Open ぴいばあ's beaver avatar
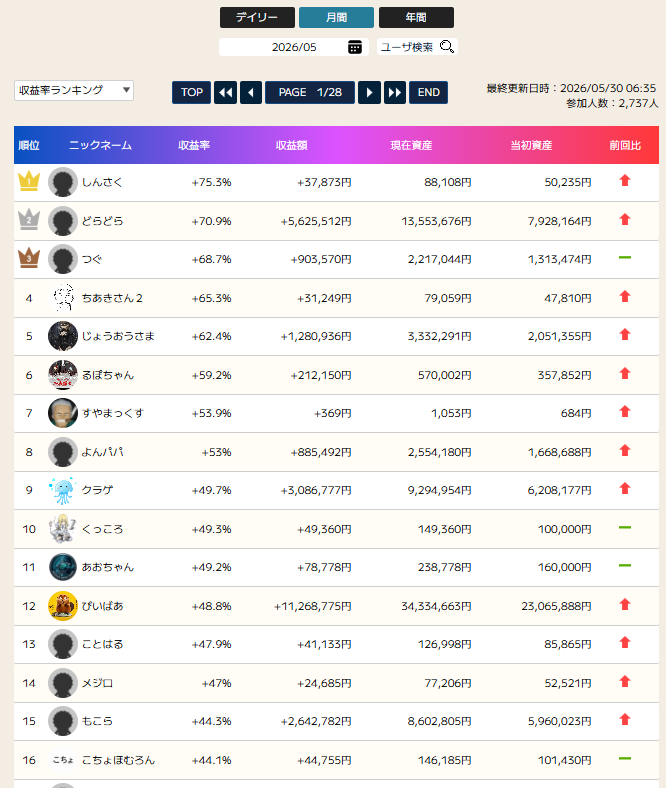 point(63,606)
